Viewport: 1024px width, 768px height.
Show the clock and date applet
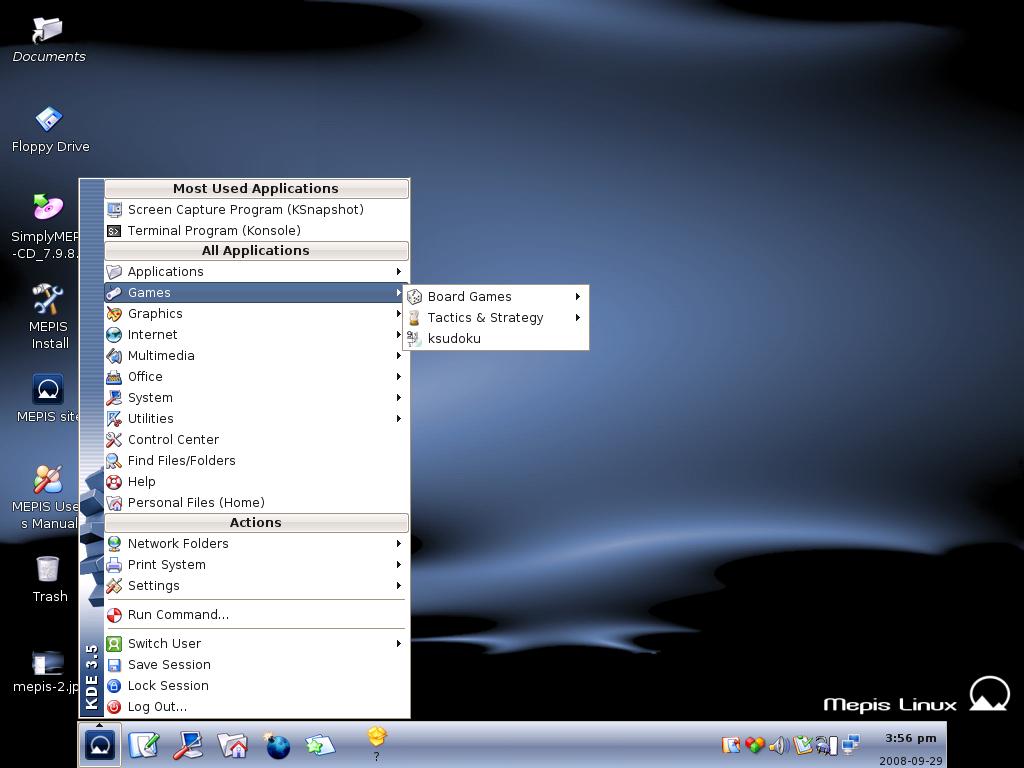click(x=910, y=749)
